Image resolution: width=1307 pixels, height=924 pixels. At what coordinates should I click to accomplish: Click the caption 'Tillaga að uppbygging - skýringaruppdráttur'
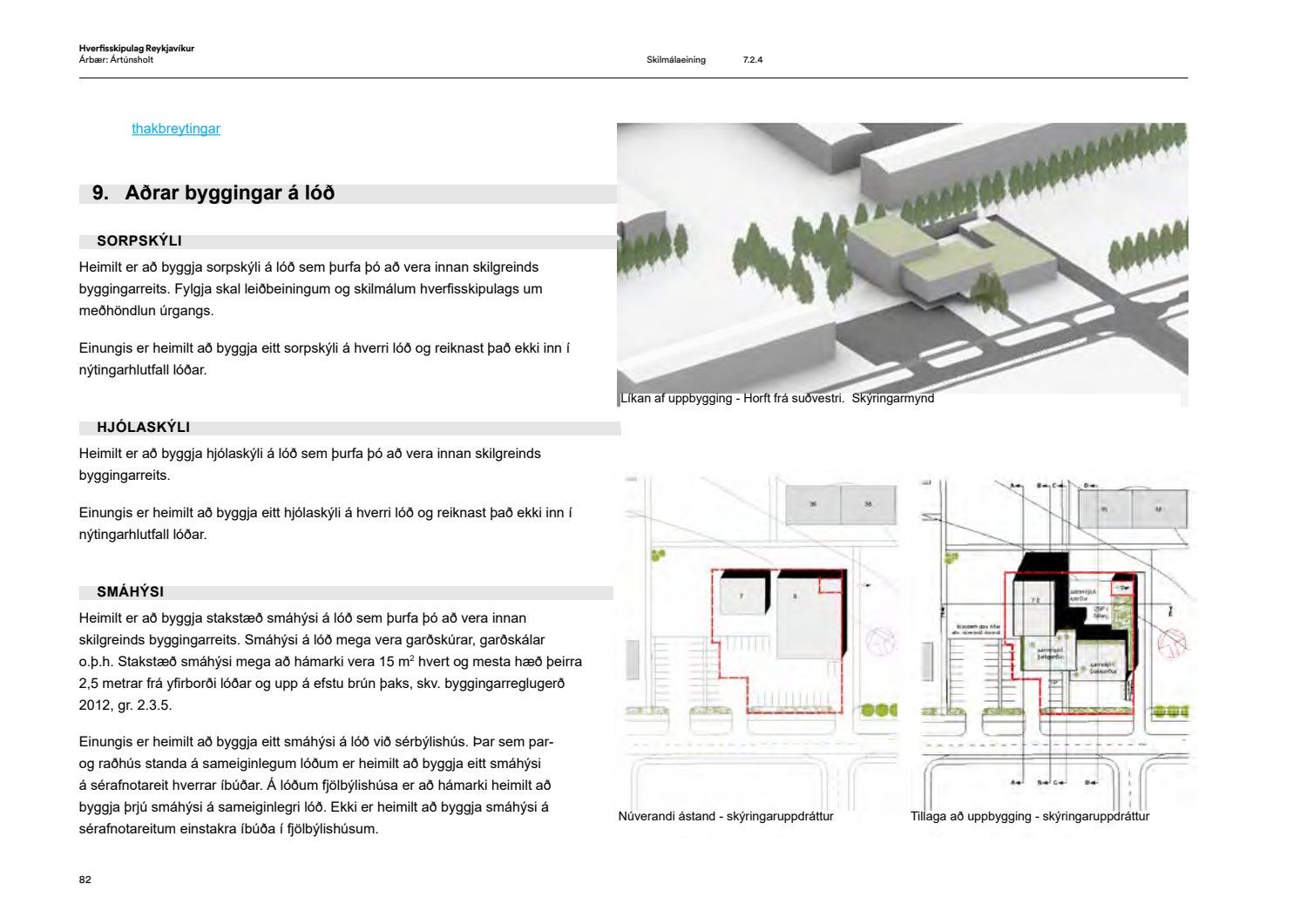coord(1030,817)
